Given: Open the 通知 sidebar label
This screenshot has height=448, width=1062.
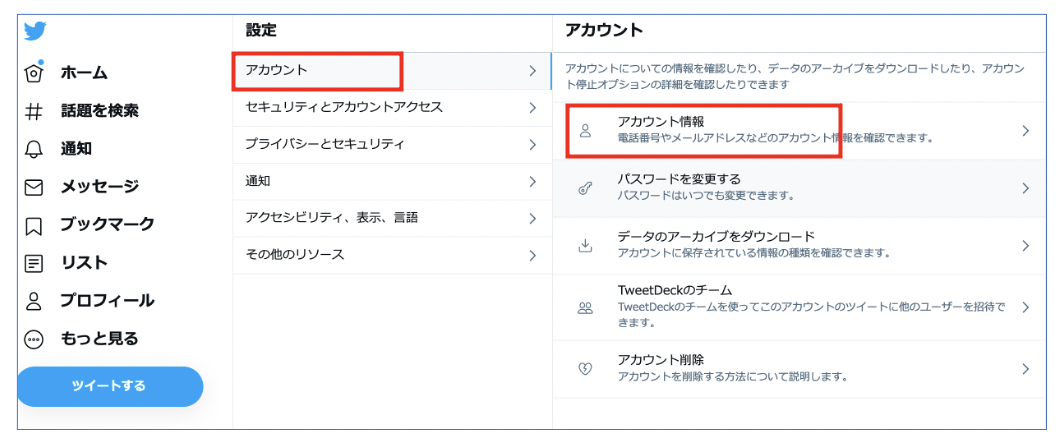Looking at the screenshot, I should tap(77, 148).
